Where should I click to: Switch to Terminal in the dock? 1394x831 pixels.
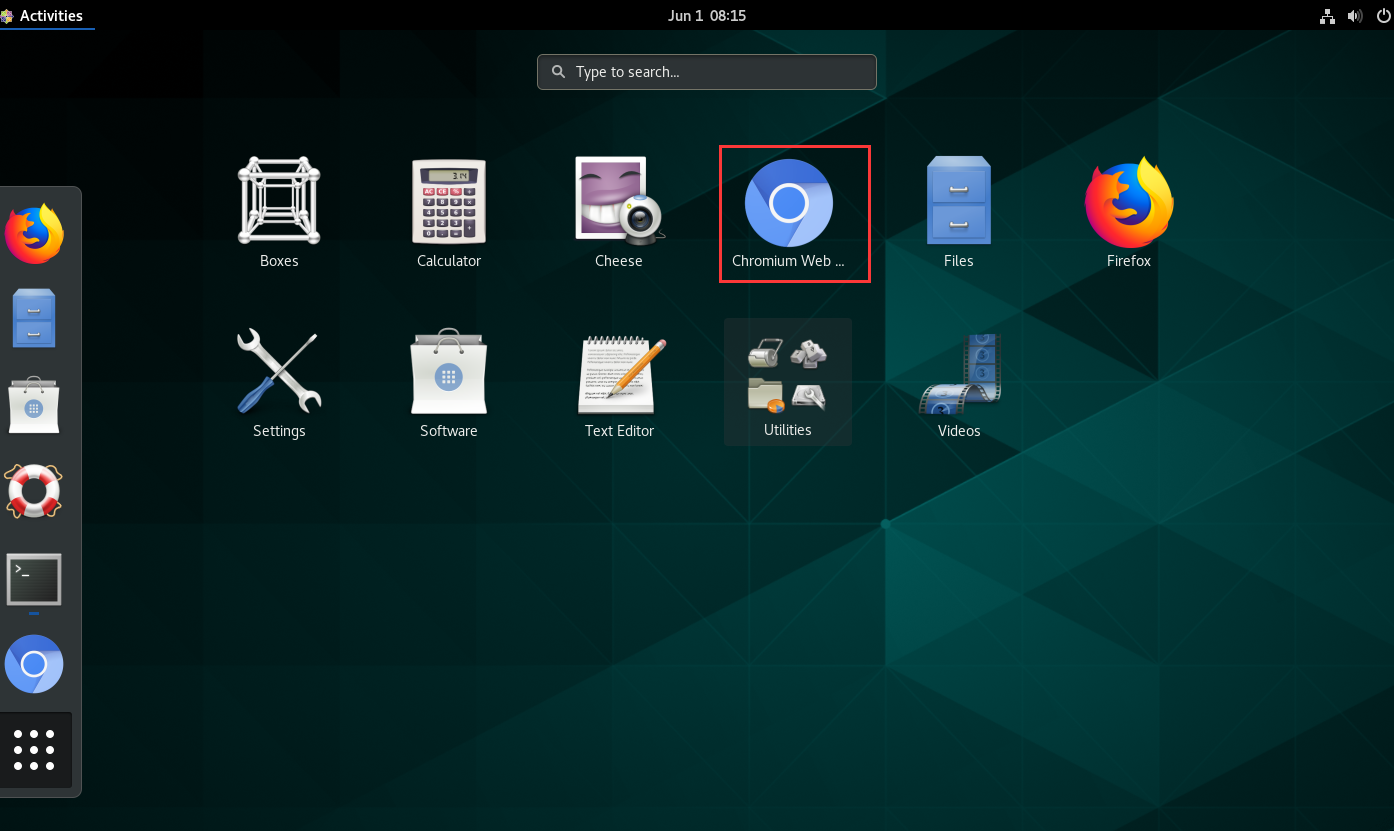34,579
